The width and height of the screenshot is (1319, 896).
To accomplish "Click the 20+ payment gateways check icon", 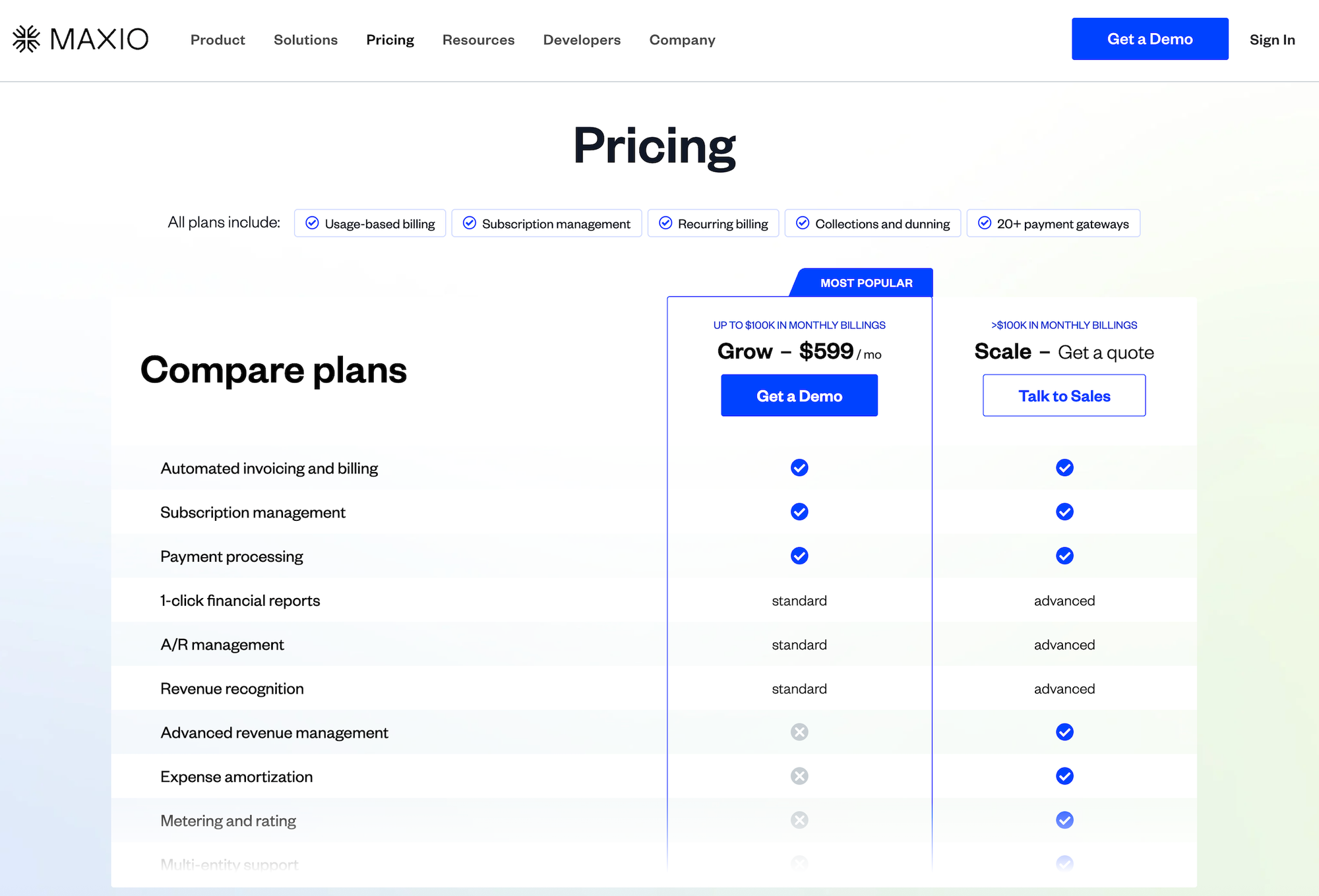I will point(985,223).
